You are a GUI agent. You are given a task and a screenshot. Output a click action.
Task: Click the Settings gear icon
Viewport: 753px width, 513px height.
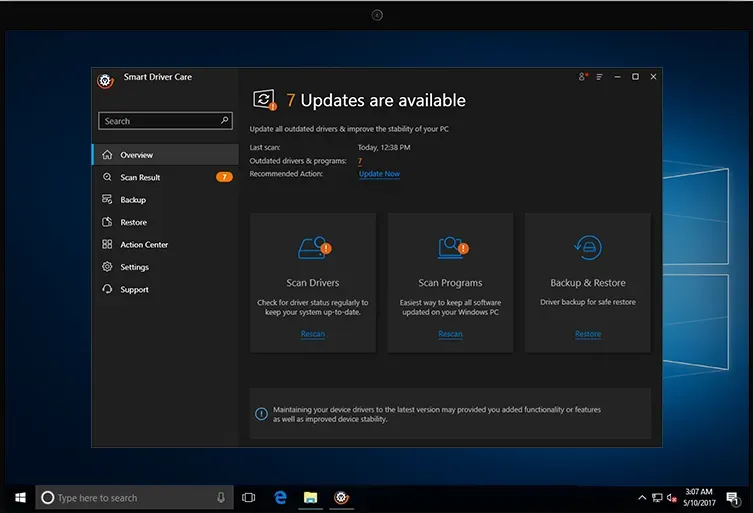pyautogui.click(x=107, y=267)
